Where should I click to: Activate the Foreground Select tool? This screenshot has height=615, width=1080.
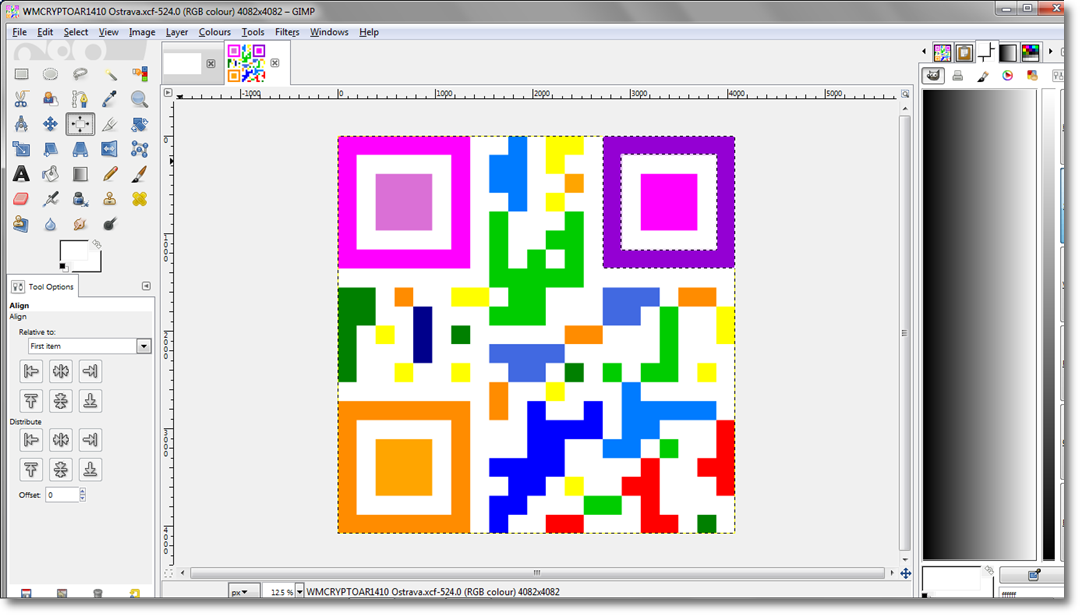[x=50, y=99]
